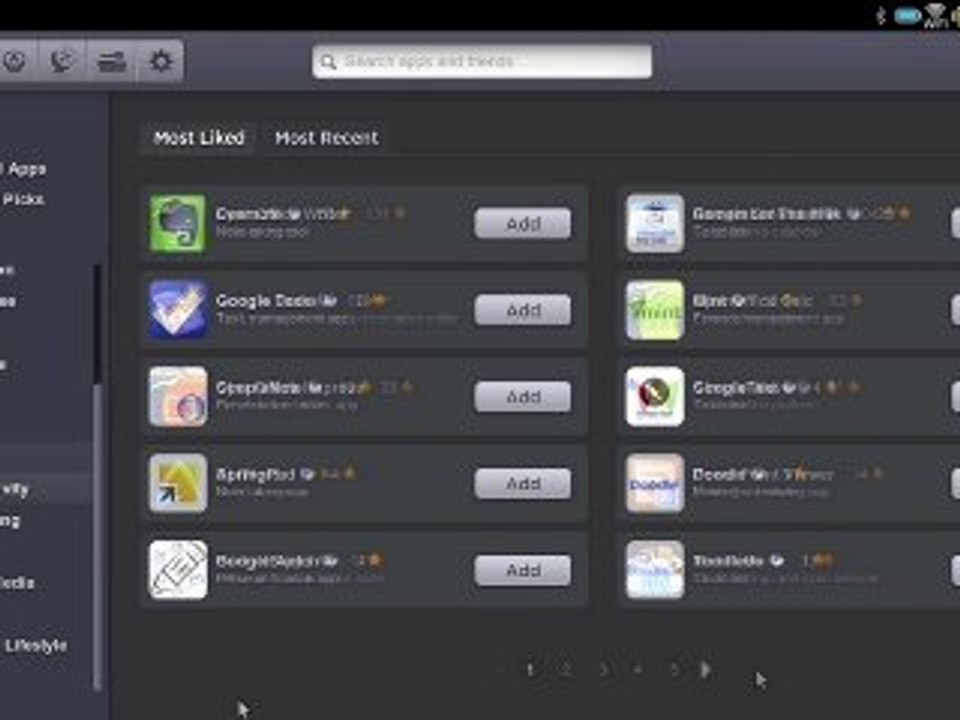Viewport: 960px width, 720px height.
Task: Switch to the Most Recent tab
Action: [326, 138]
